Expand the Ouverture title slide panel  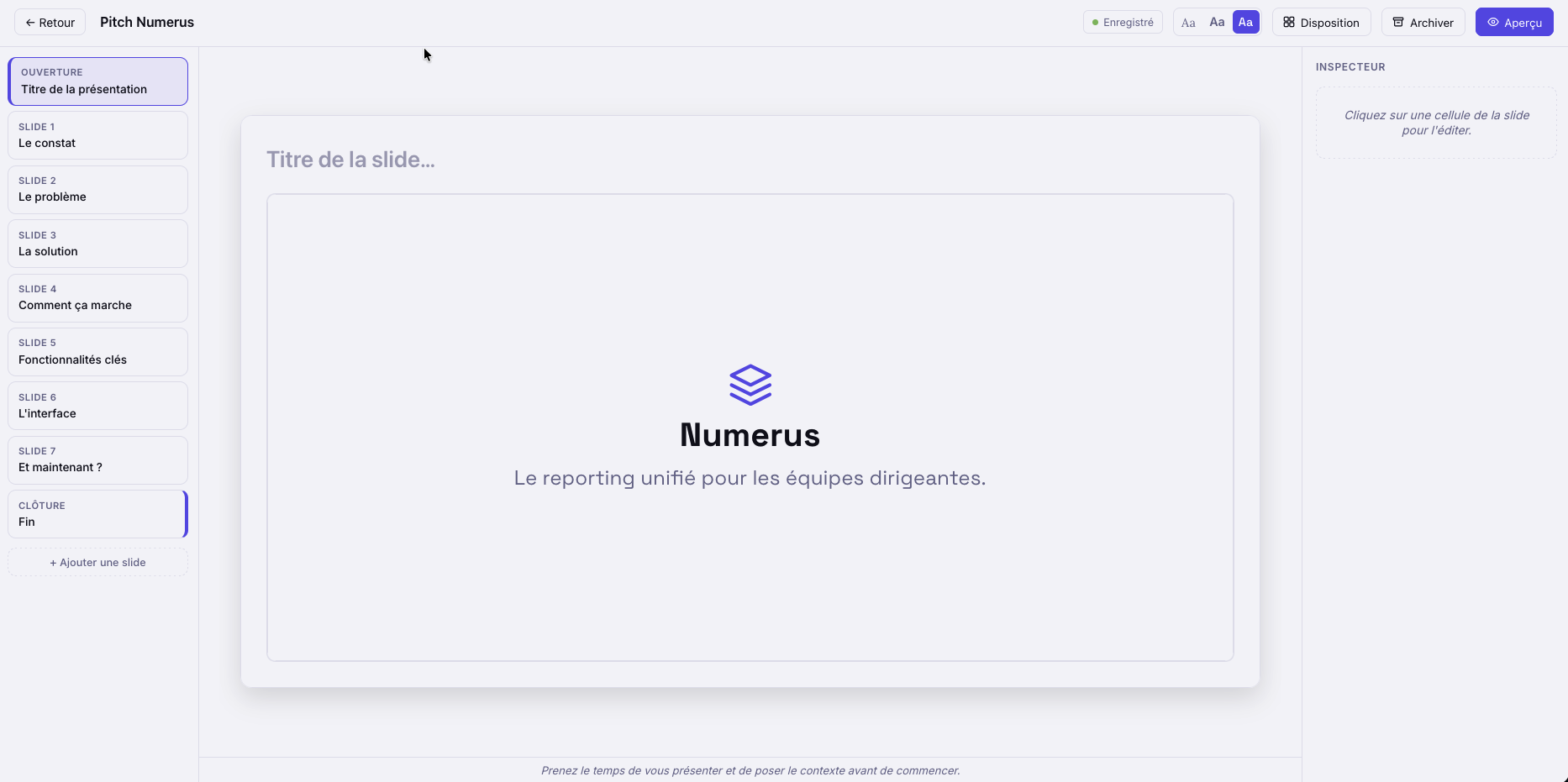(97, 81)
